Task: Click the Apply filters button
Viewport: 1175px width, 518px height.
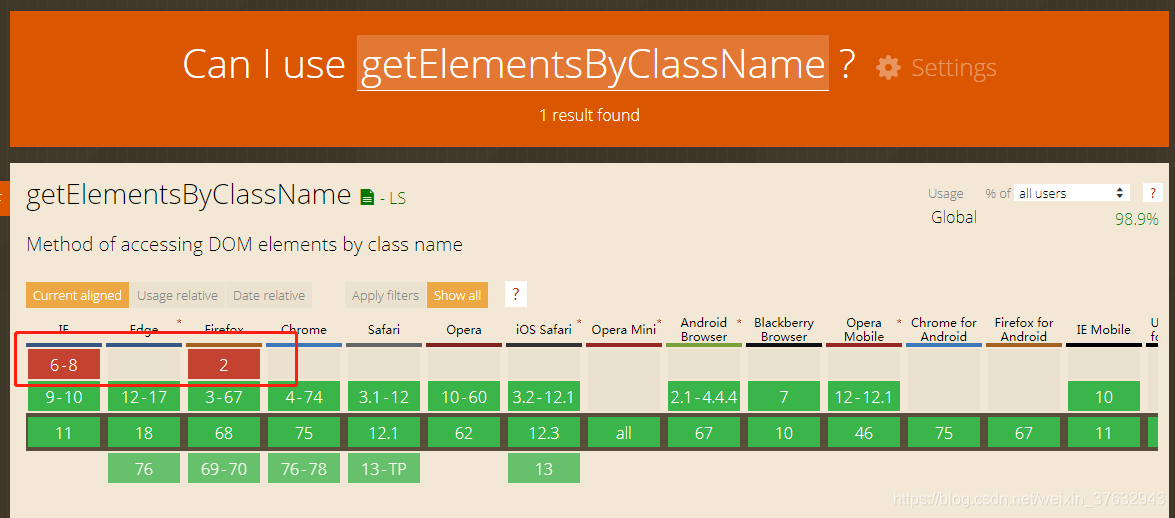Action: (385, 295)
